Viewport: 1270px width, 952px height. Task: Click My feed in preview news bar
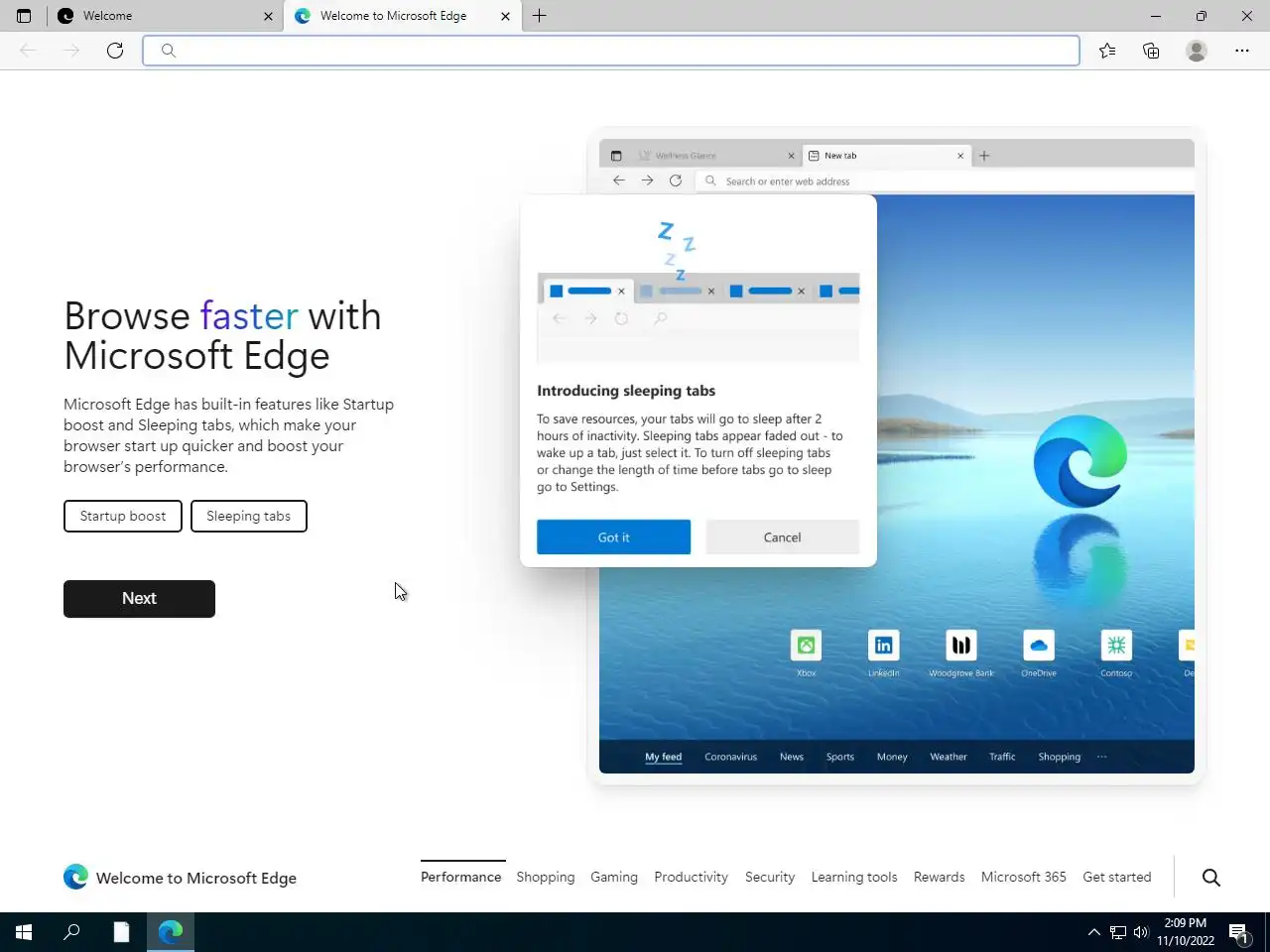664,757
